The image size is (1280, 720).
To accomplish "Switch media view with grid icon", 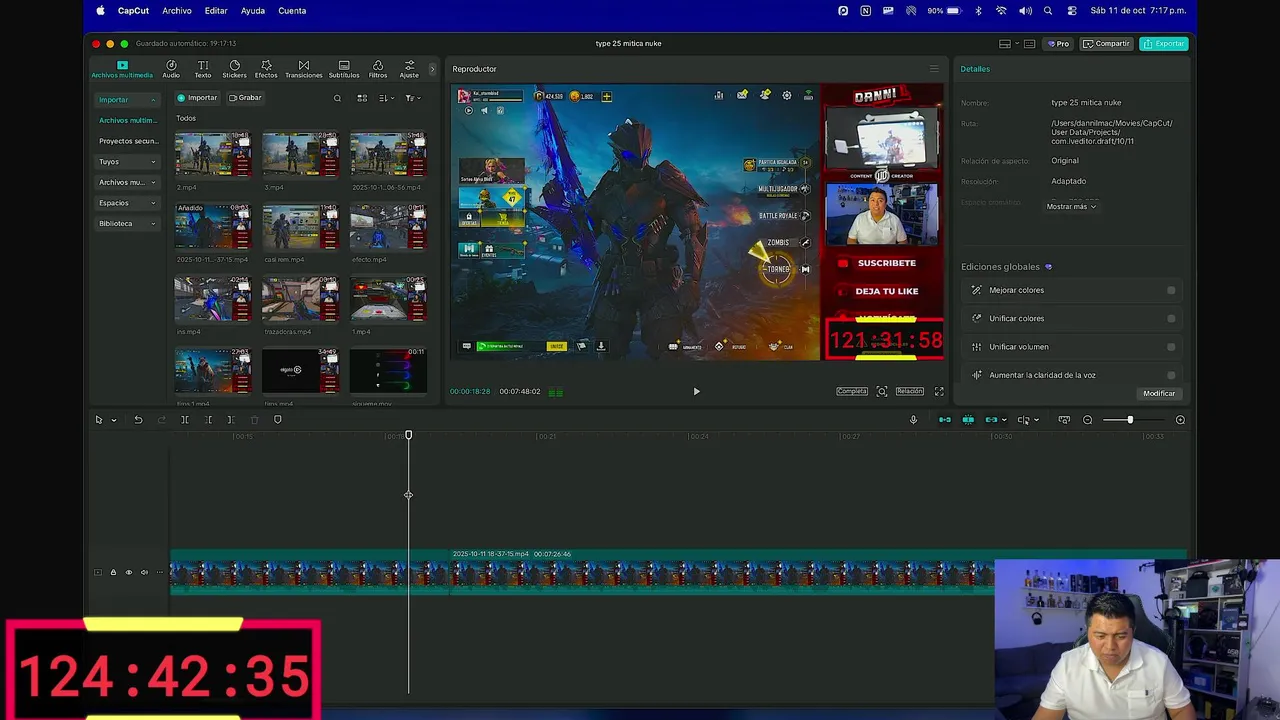I will pyautogui.click(x=362, y=98).
